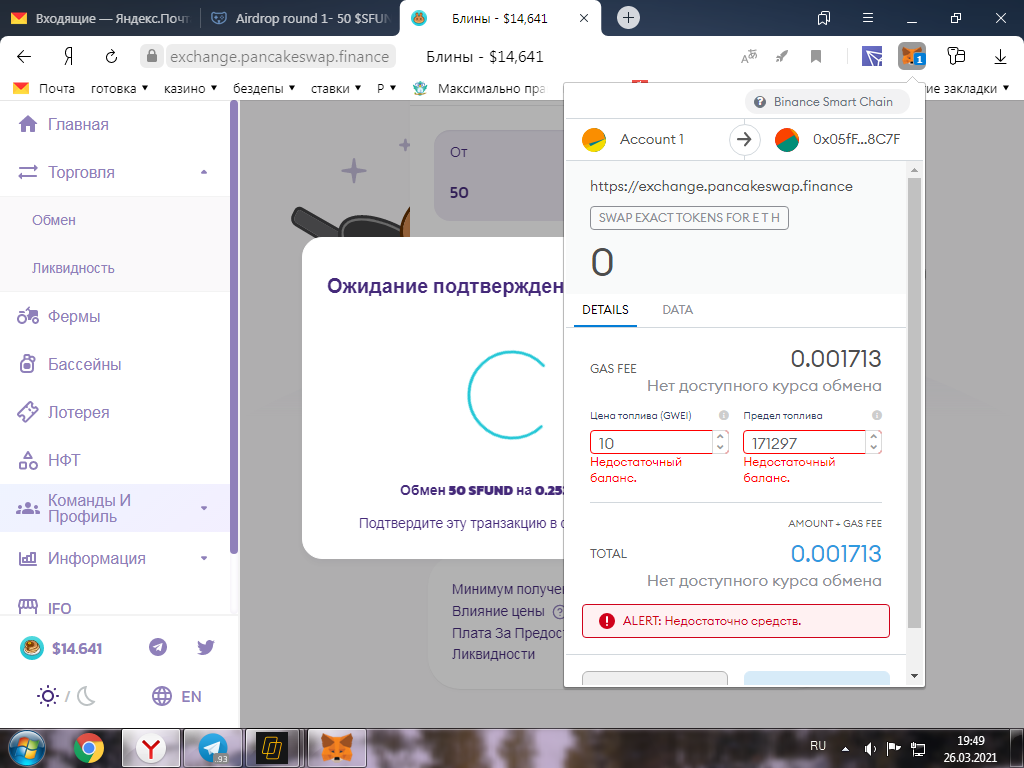Click the Binance Smart Chain network badge
Image resolution: width=1024 pixels, height=768 pixels.
(x=827, y=102)
